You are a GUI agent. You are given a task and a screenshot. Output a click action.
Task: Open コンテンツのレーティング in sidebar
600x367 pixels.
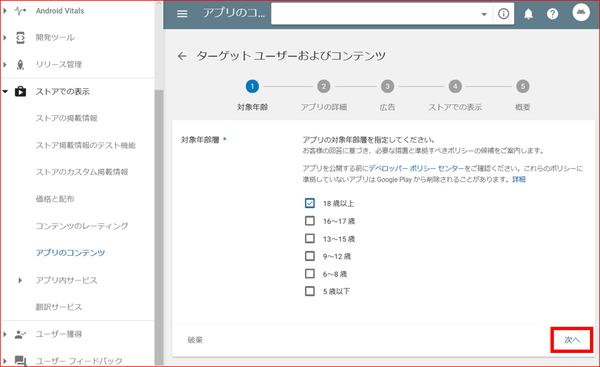pos(82,226)
